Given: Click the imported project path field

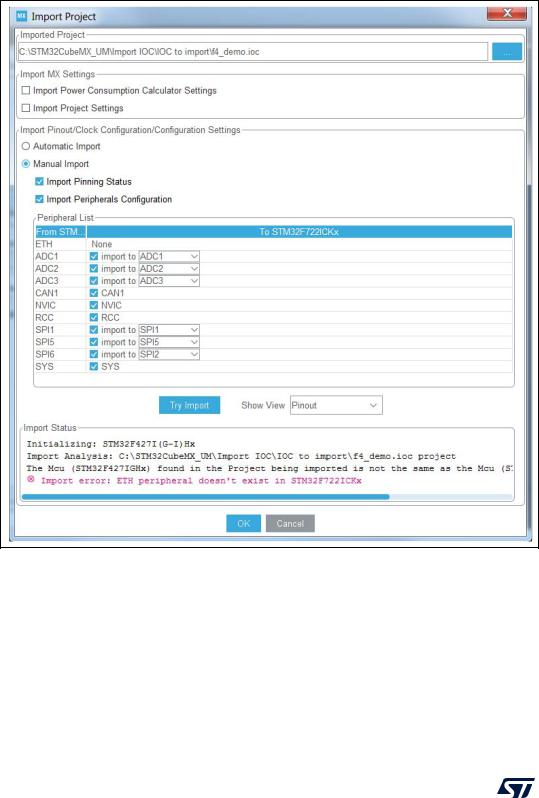Looking at the screenshot, I should point(252,52).
